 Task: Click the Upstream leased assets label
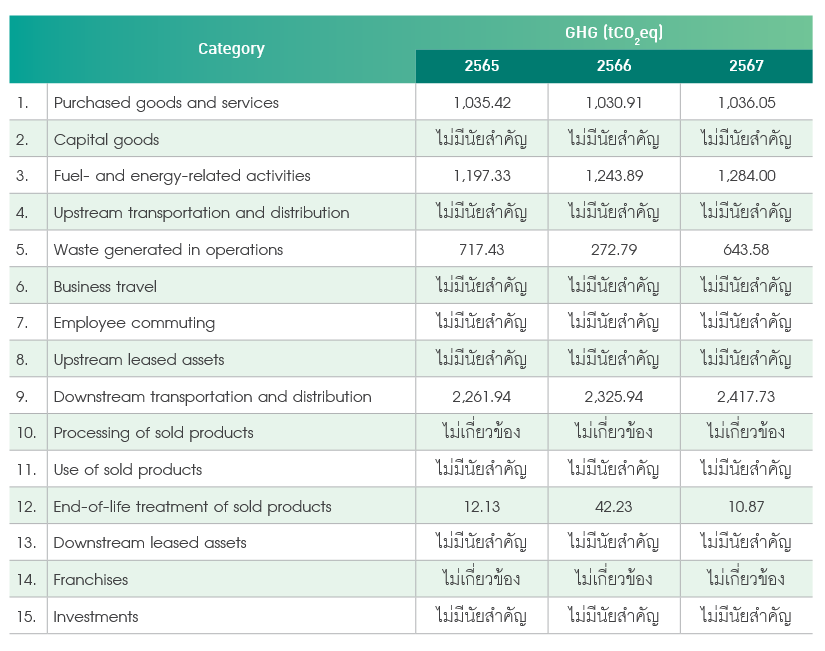139,360
